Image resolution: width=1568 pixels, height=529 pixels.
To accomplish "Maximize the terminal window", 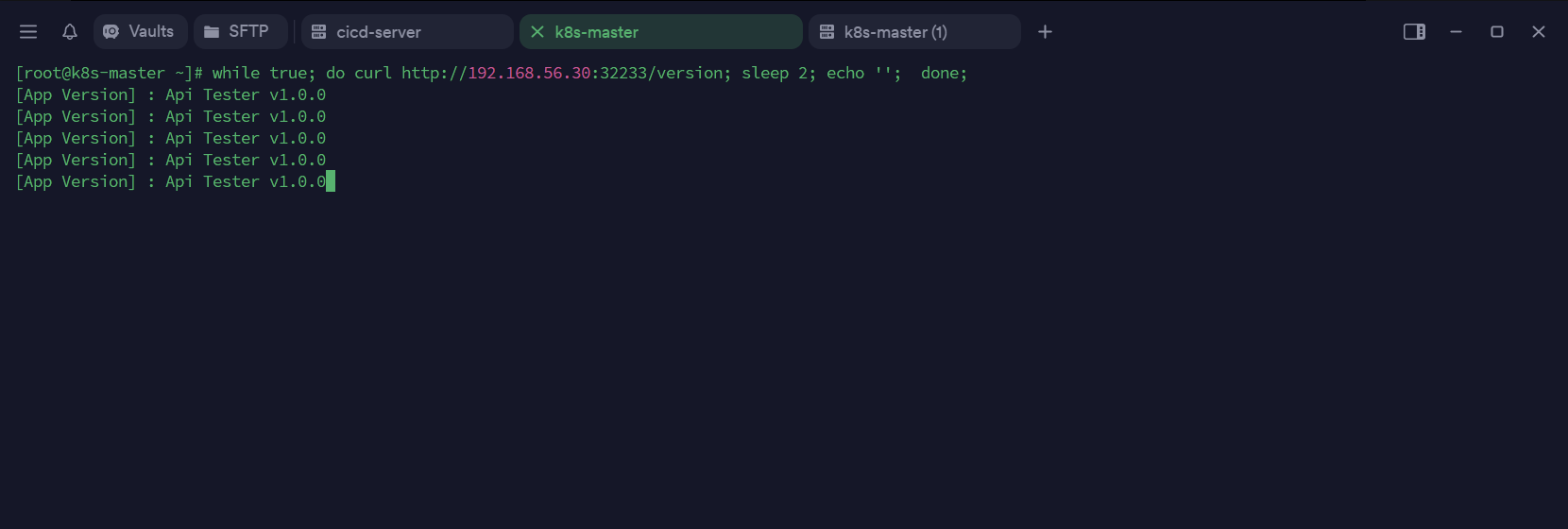I will tap(1497, 32).
